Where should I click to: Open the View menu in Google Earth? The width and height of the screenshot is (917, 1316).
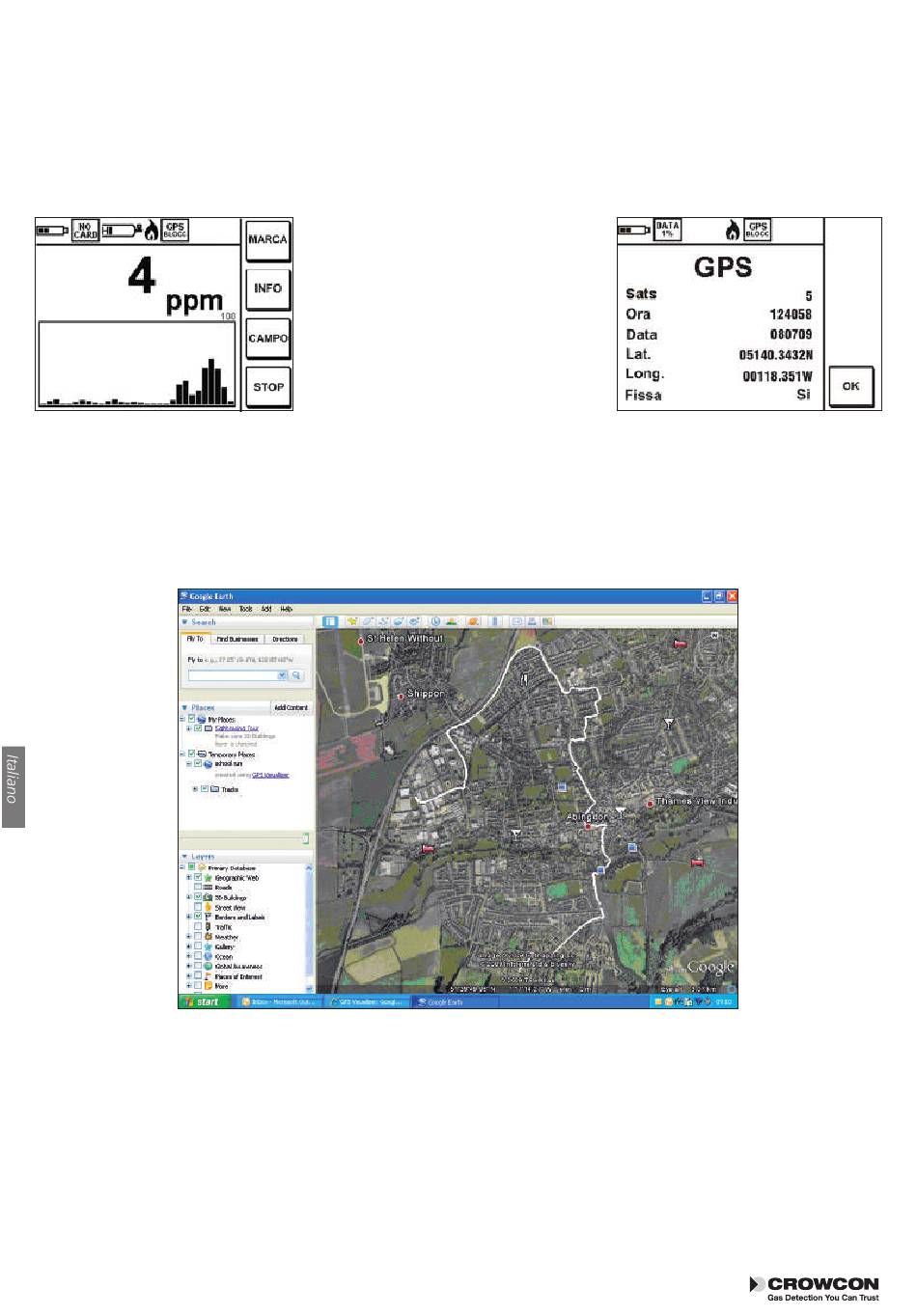coord(225,609)
